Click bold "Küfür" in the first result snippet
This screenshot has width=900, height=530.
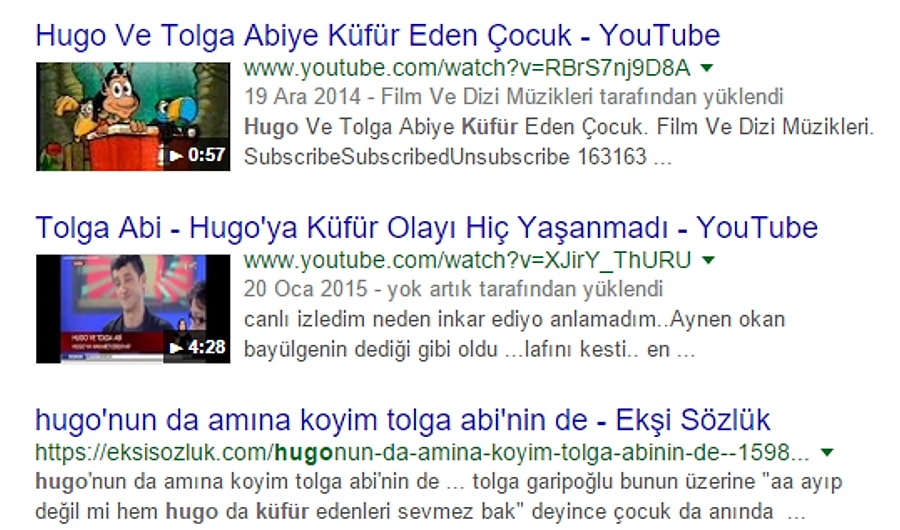490,127
